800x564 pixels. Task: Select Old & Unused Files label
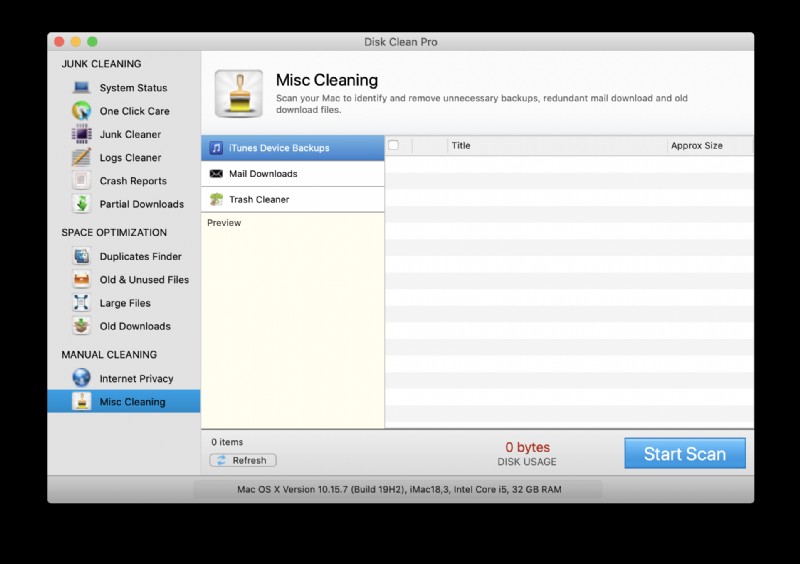[x=144, y=280]
